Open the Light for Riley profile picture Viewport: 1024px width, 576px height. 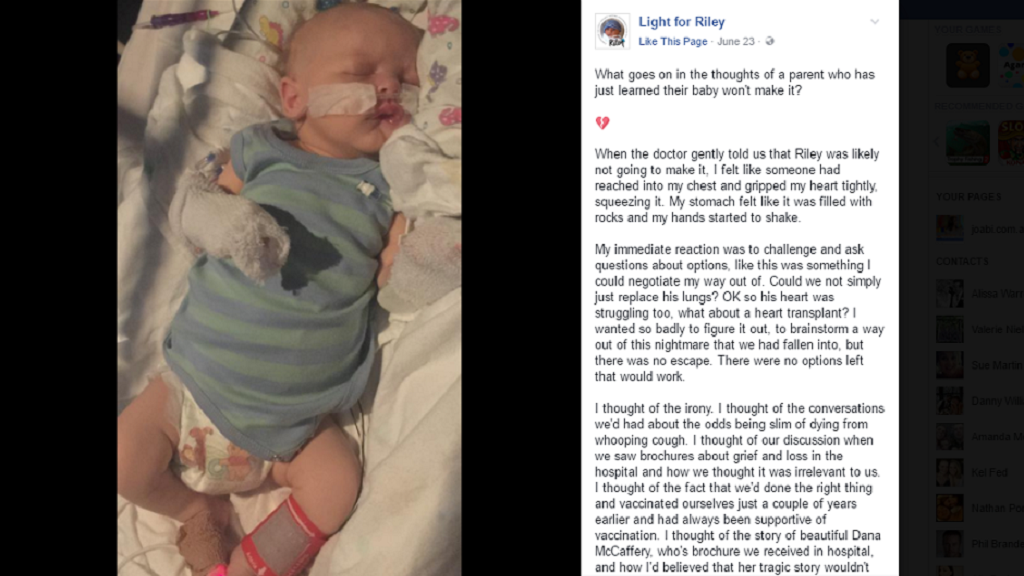click(x=612, y=31)
